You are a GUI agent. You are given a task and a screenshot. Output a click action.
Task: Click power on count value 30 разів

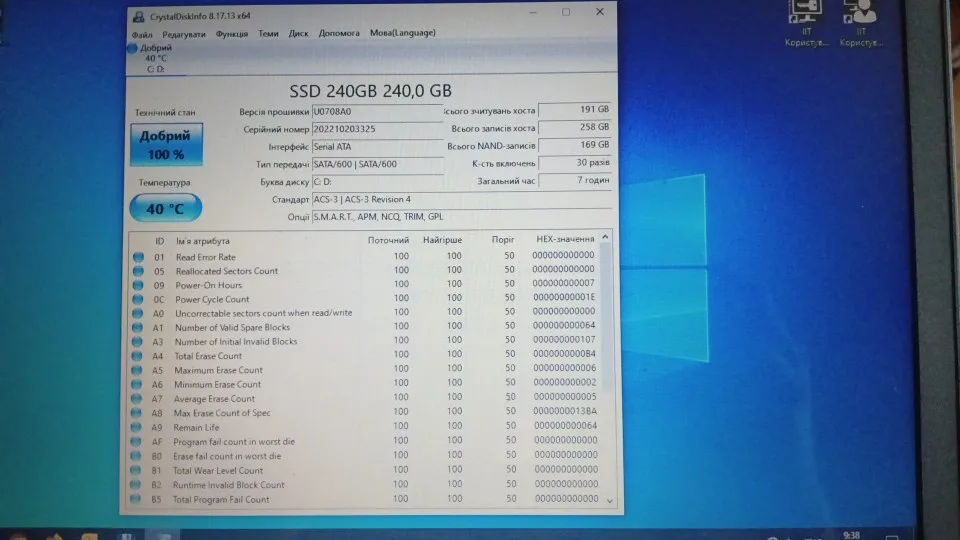tap(574, 163)
